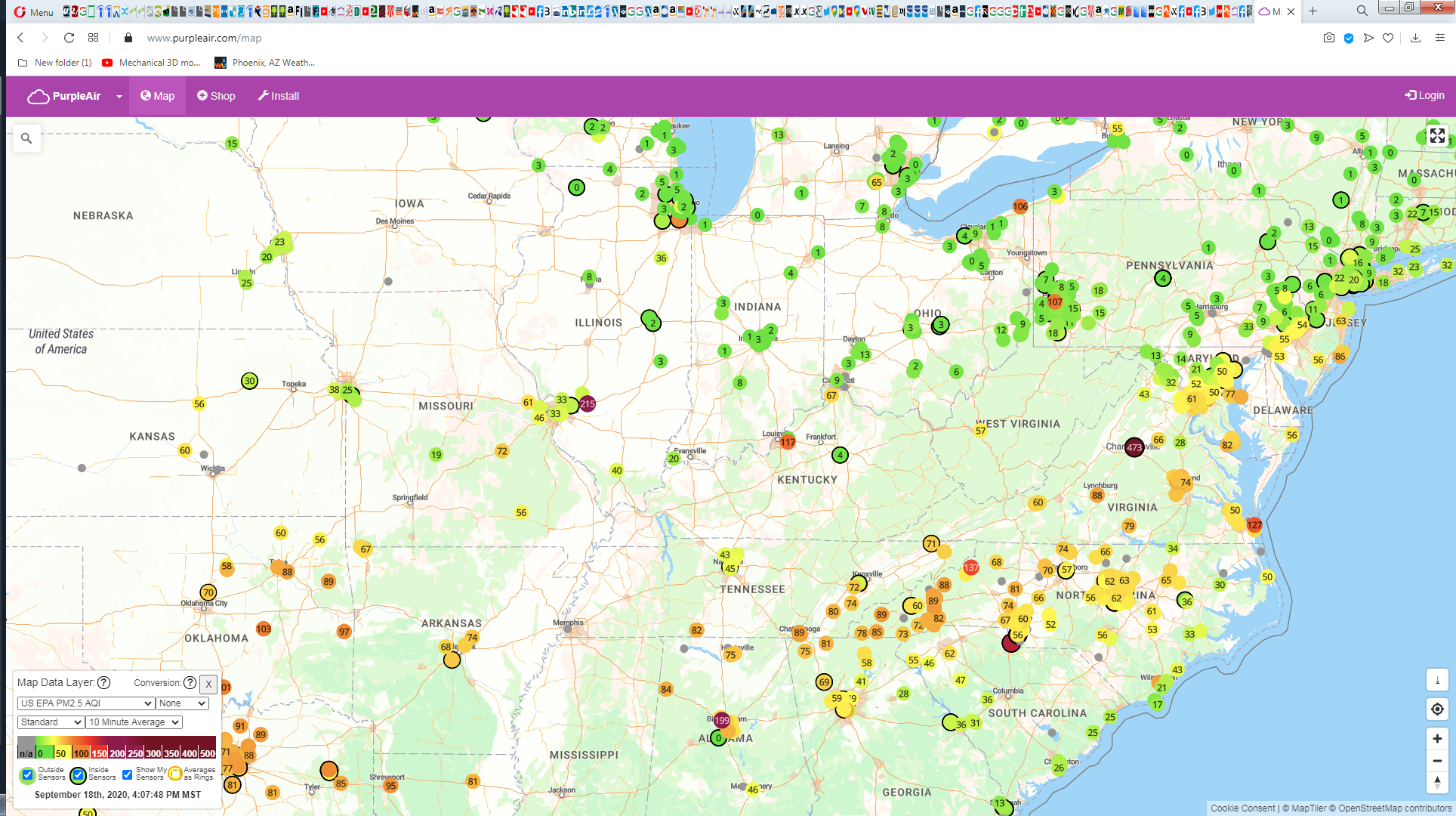Open the 10 Minute Average dropdown
This screenshot has height=816, width=1456.
pyautogui.click(x=134, y=722)
